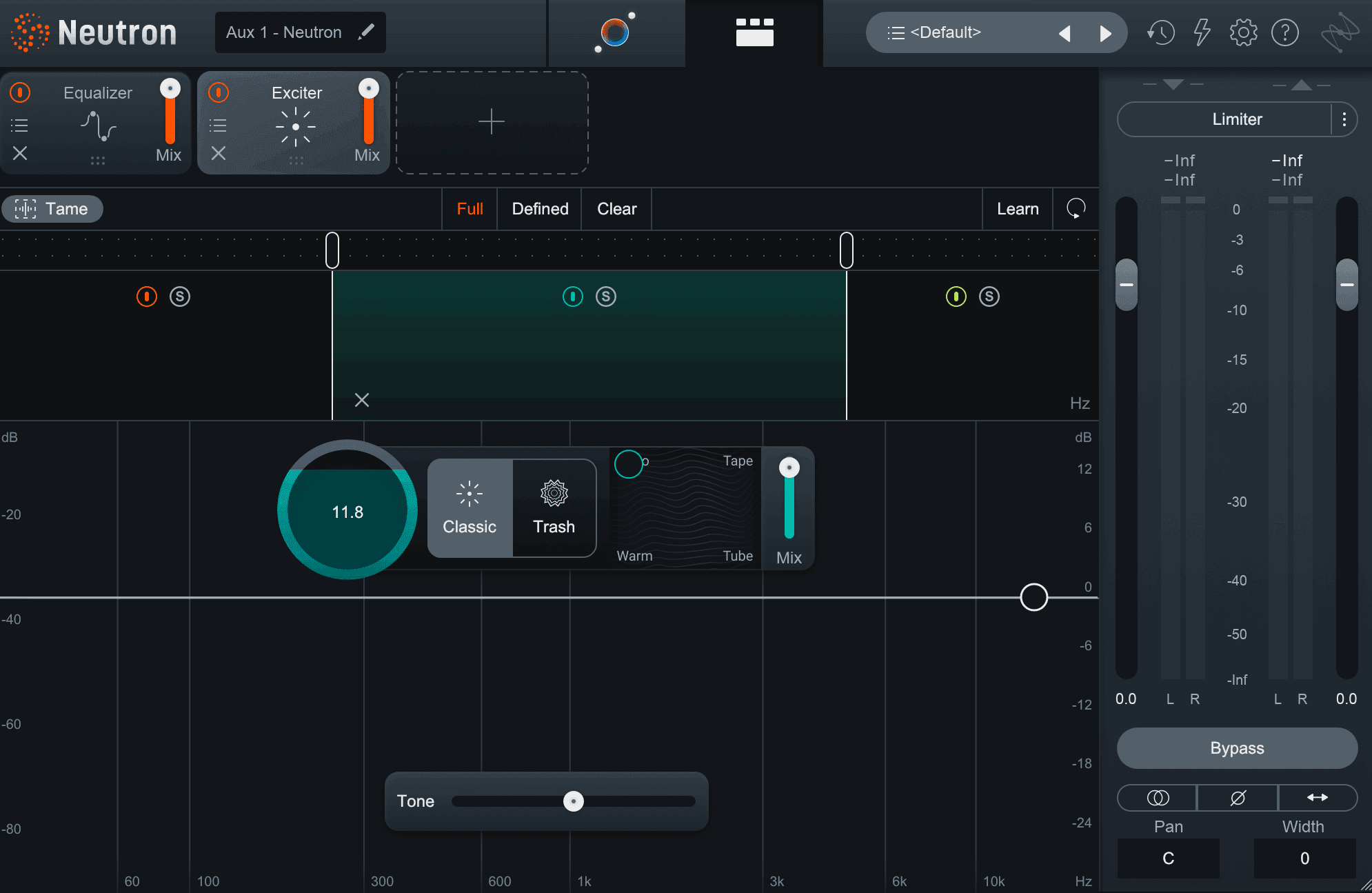
Task: Select the Clear tab
Action: coord(616,209)
